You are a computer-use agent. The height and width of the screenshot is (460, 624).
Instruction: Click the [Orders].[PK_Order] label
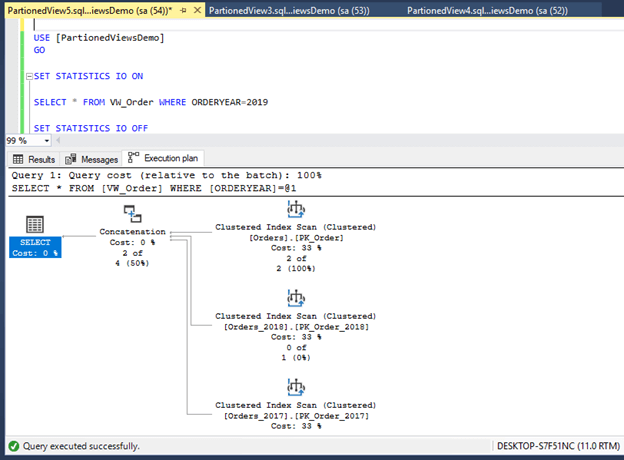(x=296, y=238)
